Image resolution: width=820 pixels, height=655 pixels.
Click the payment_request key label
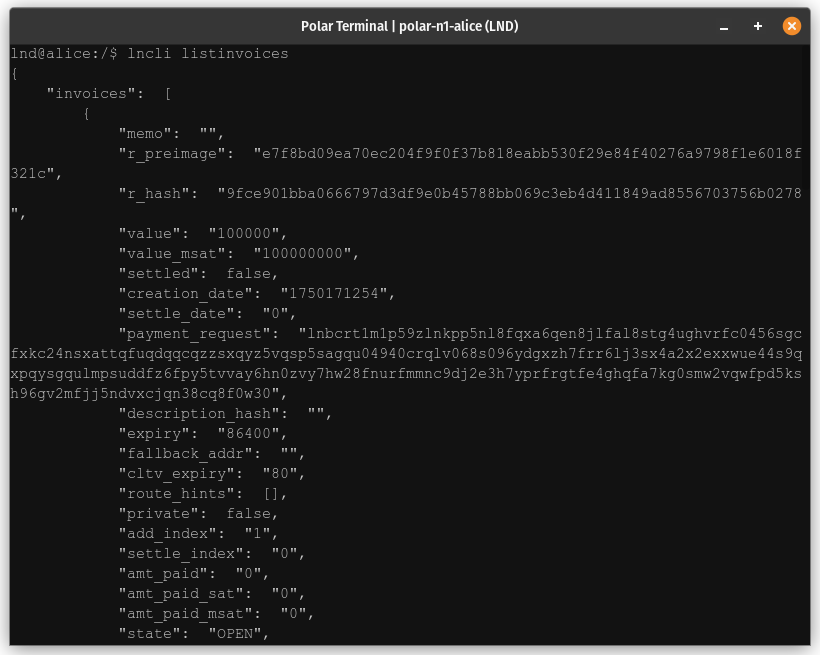tap(199, 333)
